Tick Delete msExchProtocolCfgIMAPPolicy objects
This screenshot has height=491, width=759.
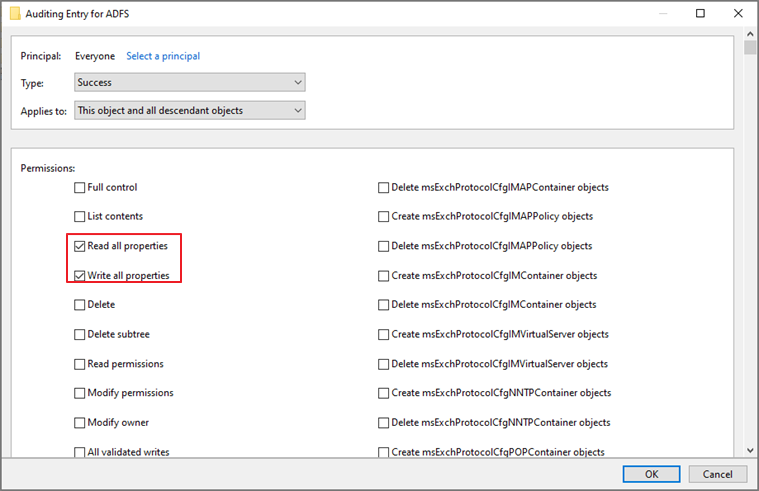pyautogui.click(x=383, y=246)
